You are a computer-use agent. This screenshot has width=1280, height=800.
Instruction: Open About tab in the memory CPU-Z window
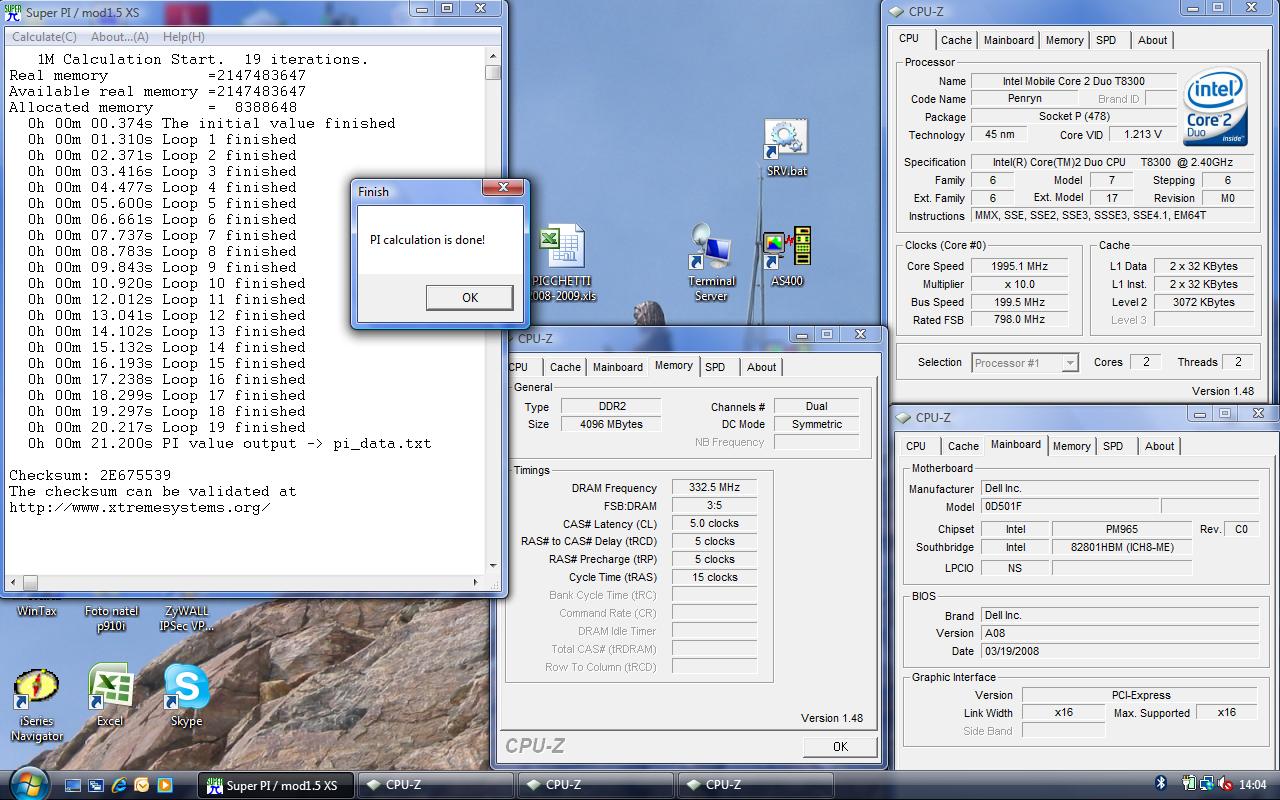761,367
